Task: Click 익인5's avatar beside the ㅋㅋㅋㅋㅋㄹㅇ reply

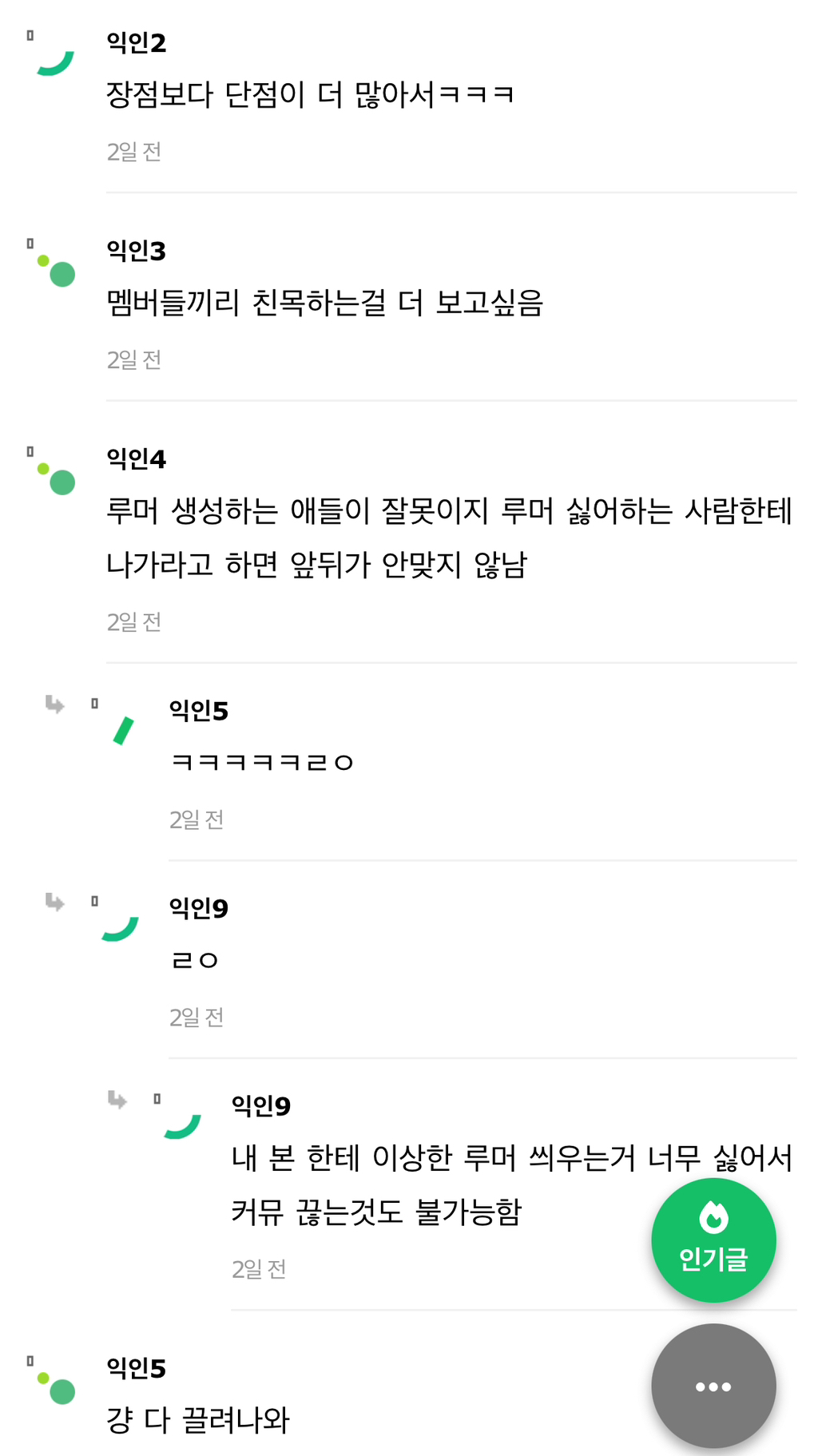Action: pos(123,731)
